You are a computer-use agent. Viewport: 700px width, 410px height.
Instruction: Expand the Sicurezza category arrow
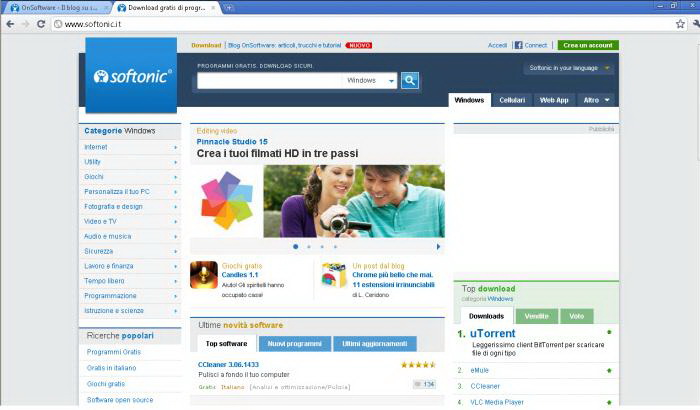175,251
